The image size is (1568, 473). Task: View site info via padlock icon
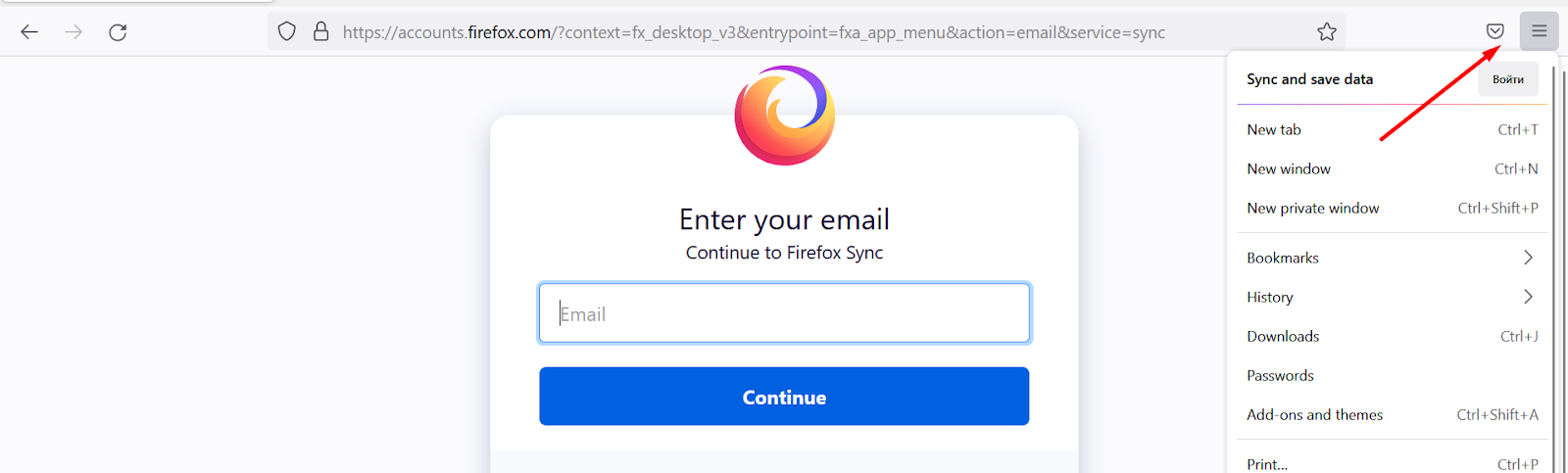(x=320, y=32)
